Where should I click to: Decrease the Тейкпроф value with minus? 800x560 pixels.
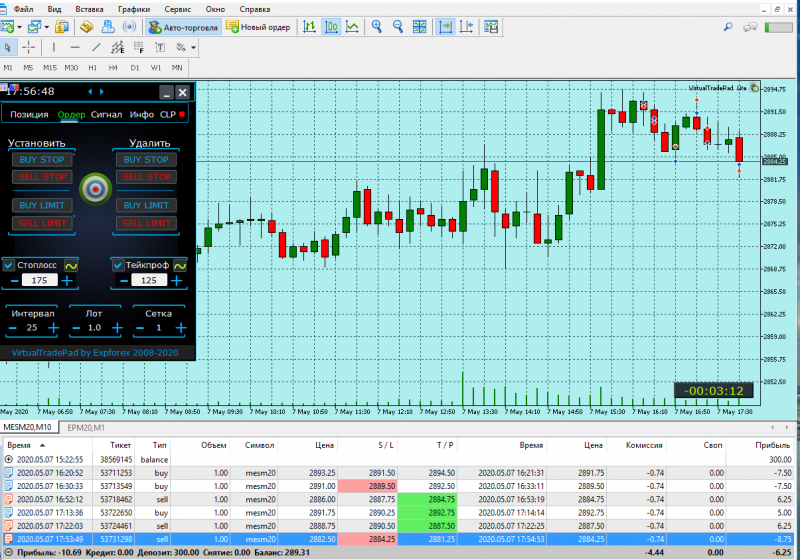[124, 281]
